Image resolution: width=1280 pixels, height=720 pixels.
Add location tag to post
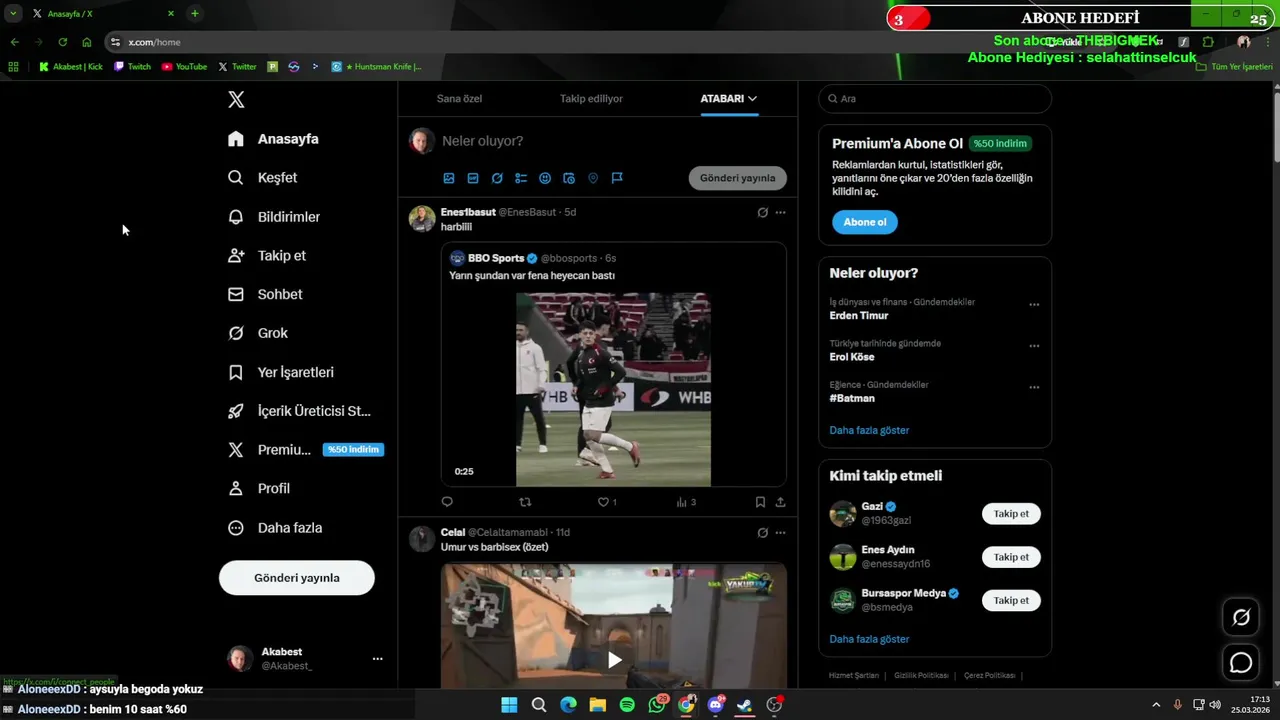[x=593, y=178]
